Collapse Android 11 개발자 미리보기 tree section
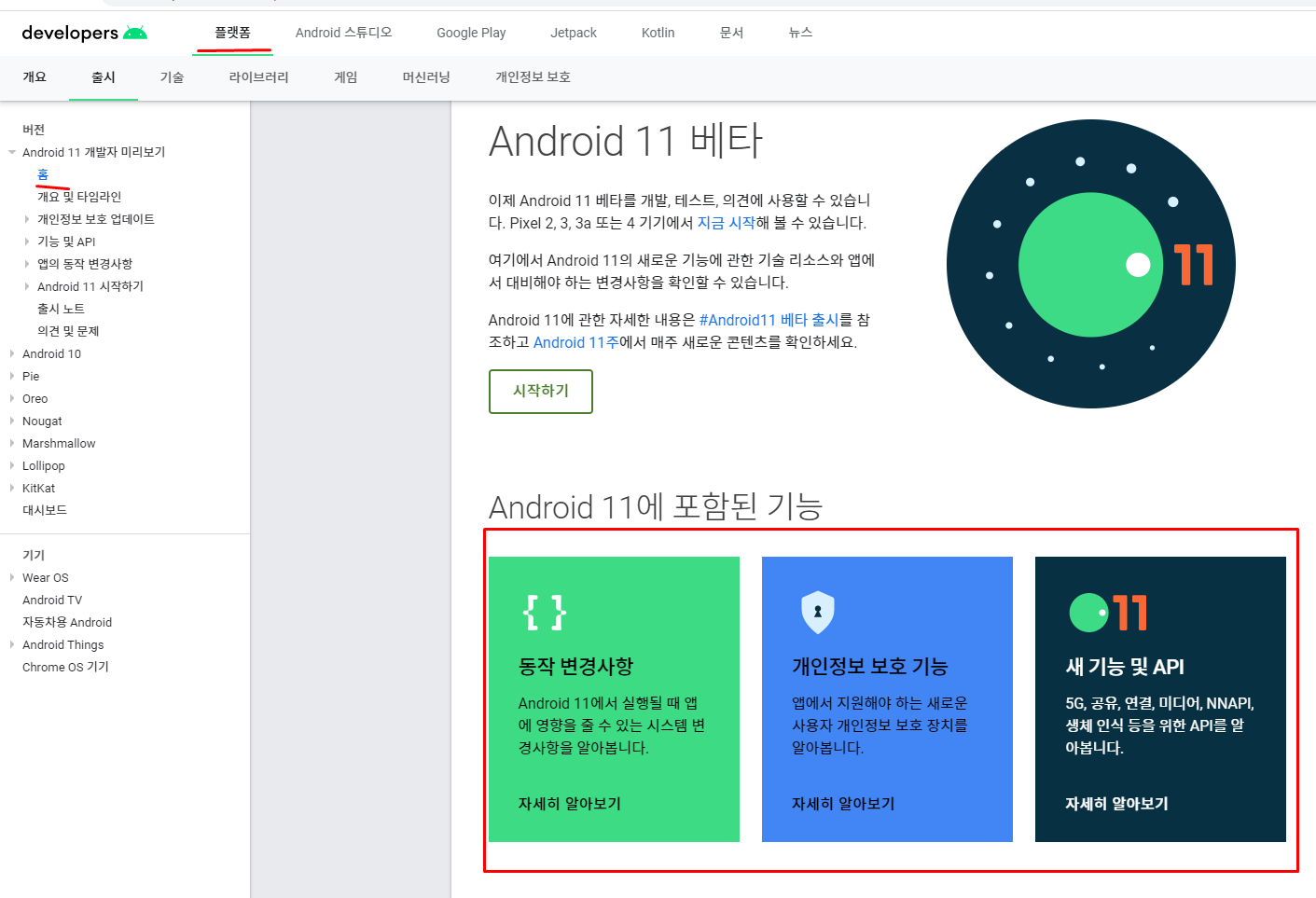The width and height of the screenshot is (1316, 898). point(12,152)
